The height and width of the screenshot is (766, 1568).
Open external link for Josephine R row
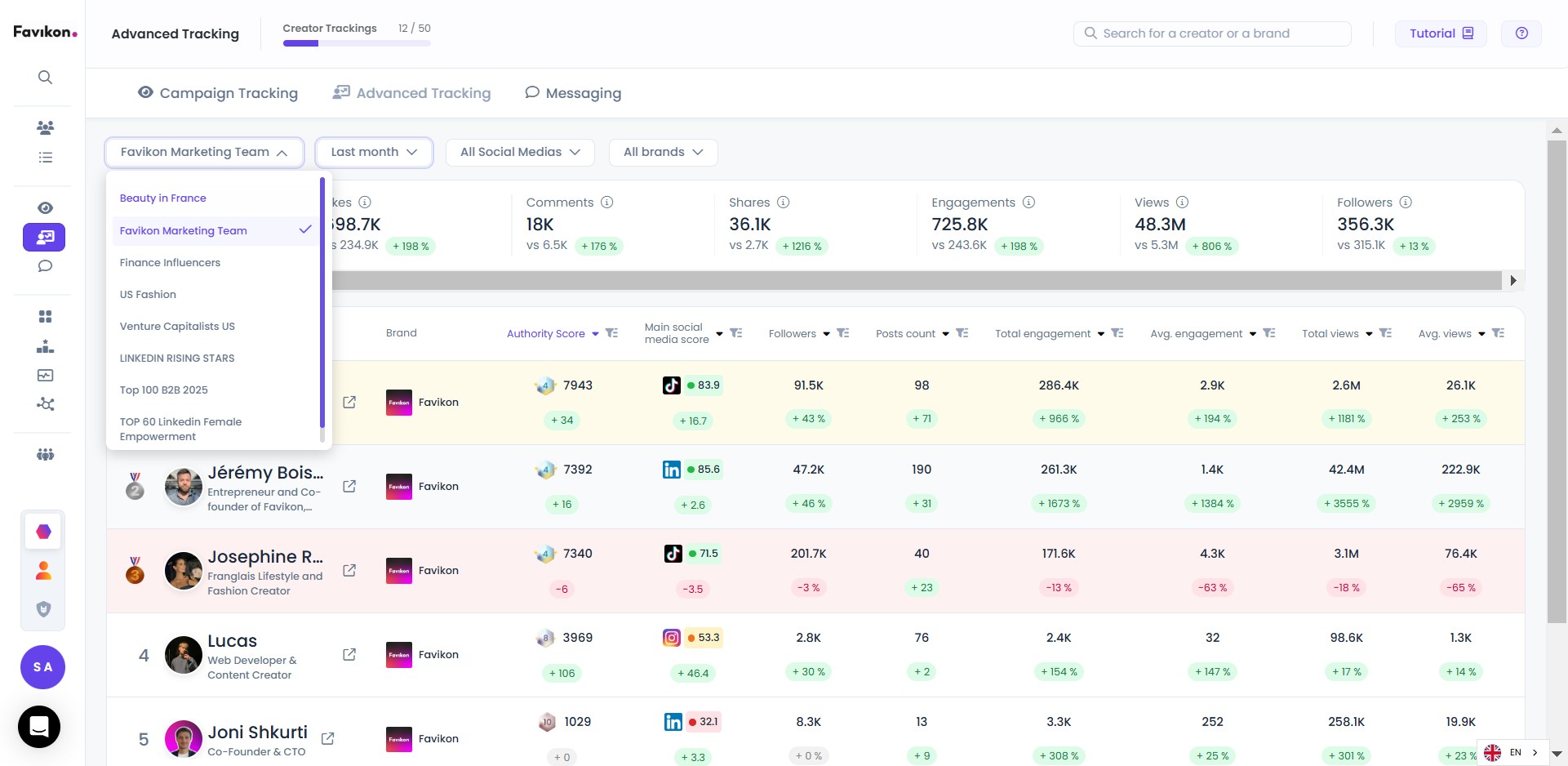click(x=349, y=570)
